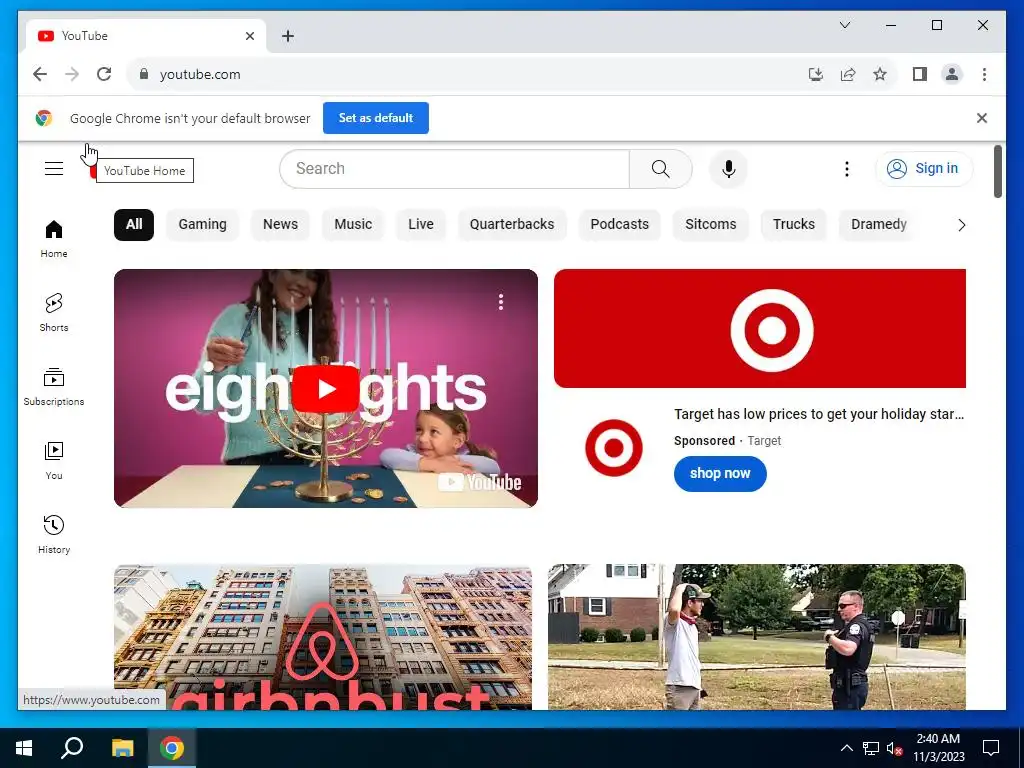The image size is (1024, 768).
Task: Start voice search with the microphone
Action: tap(728, 168)
